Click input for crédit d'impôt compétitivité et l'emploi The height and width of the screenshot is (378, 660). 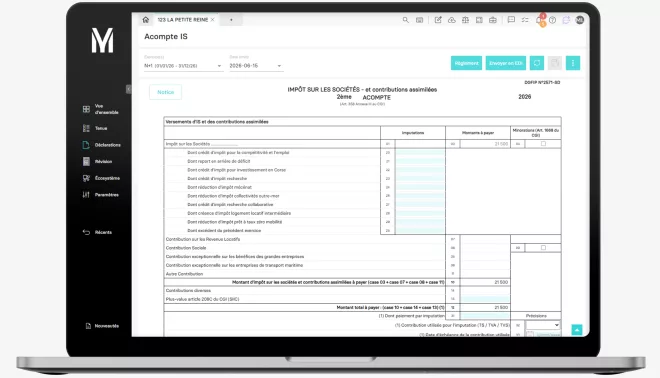pyautogui.click(x=420, y=153)
